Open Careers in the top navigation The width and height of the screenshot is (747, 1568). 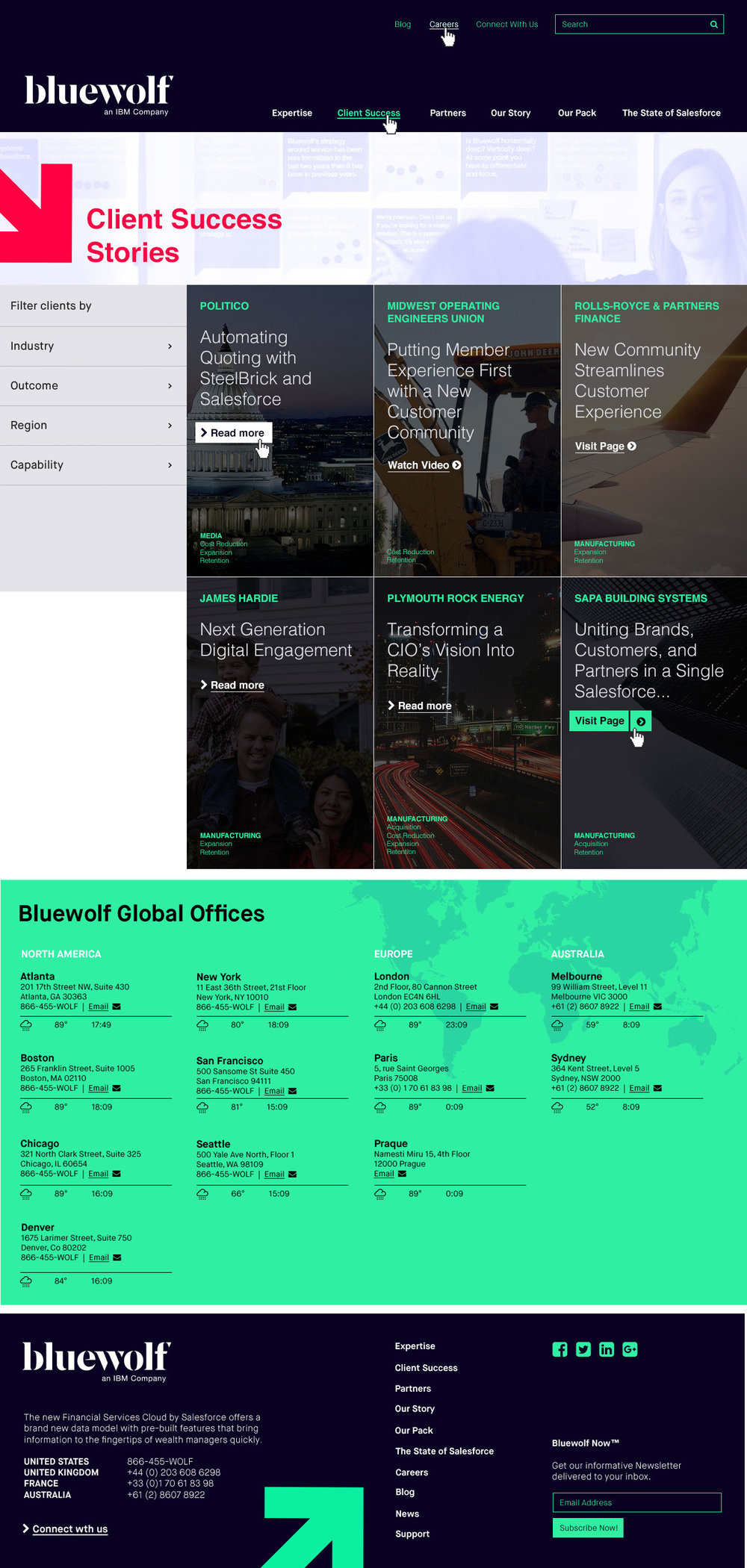(x=444, y=25)
